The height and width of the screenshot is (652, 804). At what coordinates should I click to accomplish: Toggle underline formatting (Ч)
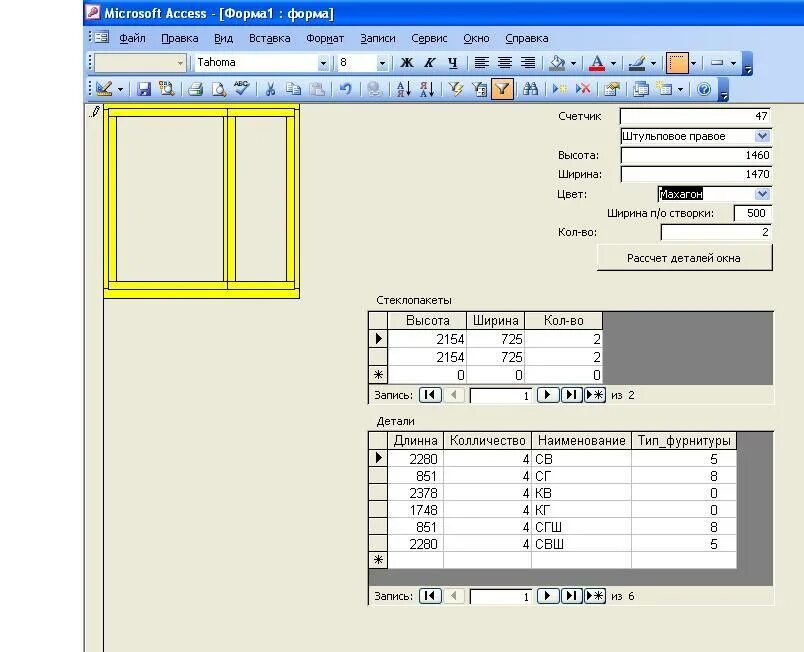(x=452, y=63)
